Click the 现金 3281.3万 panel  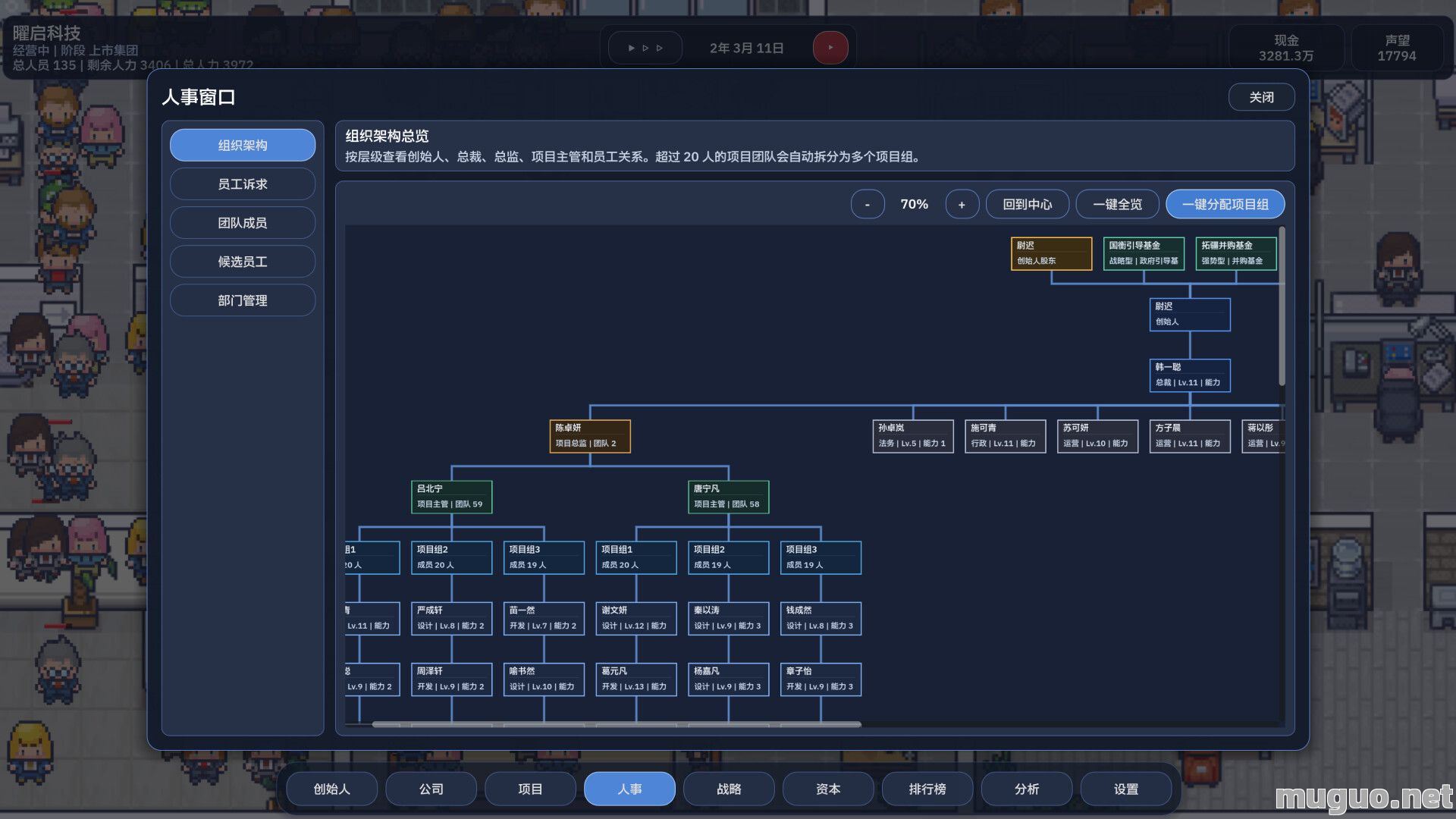click(x=1286, y=48)
